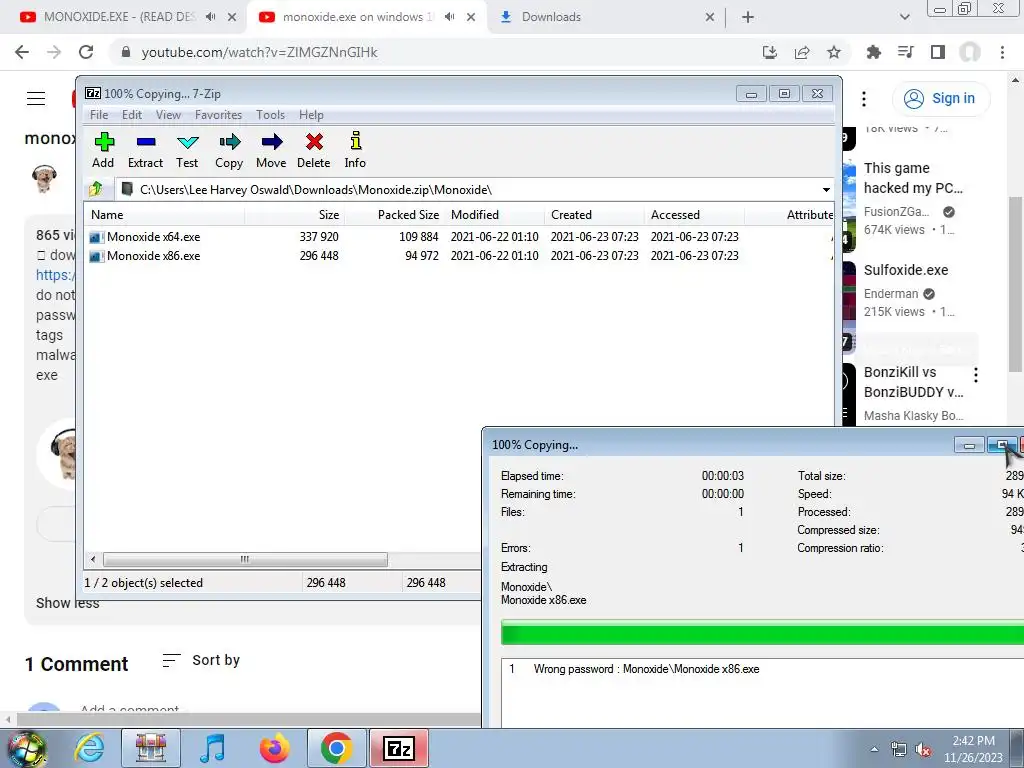1024x768 pixels.
Task: Reload the YouTube page
Action: (86, 52)
